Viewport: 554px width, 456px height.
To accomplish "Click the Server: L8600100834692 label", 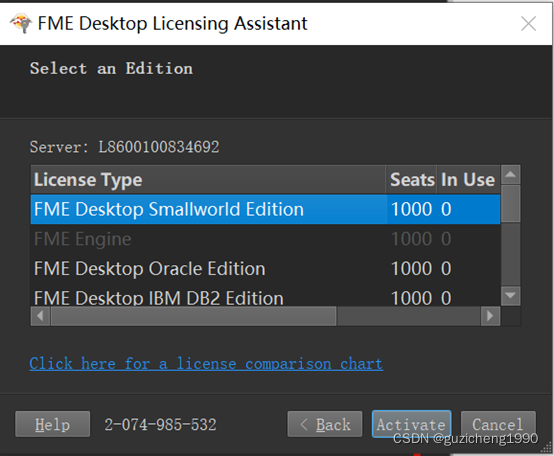I will point(124,147).
